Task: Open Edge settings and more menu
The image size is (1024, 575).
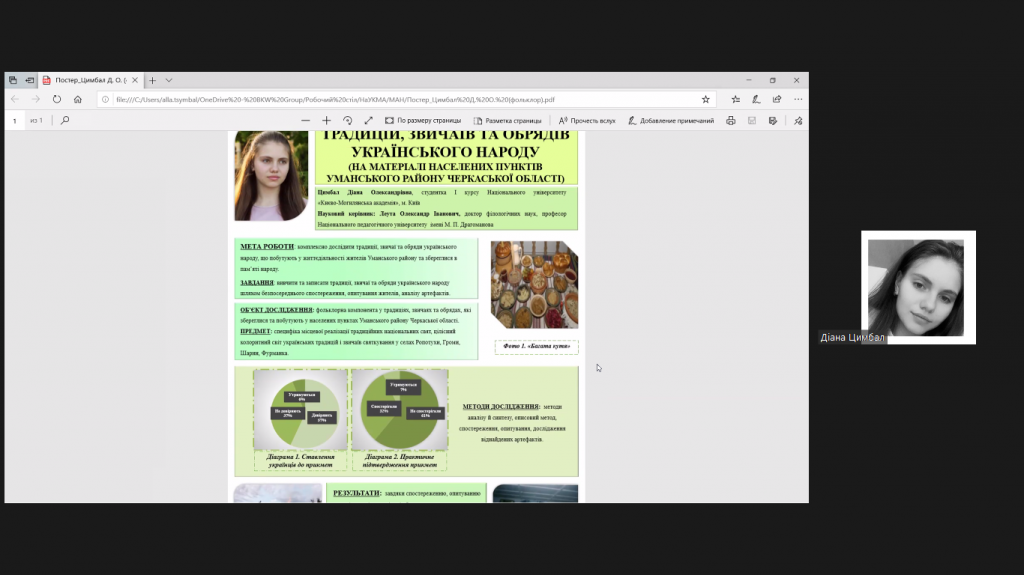Action: (x=798, y=99)
